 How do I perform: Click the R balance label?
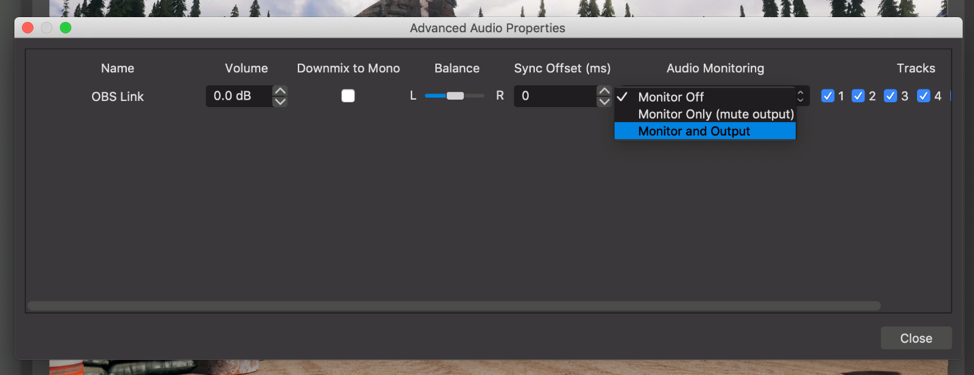(x=499, y=96)
